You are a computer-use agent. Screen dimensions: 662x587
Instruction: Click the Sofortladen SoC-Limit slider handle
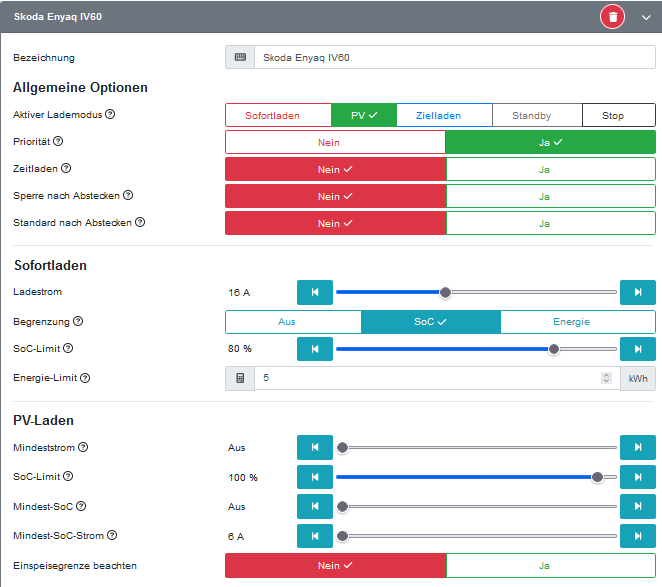pos(554,349)
